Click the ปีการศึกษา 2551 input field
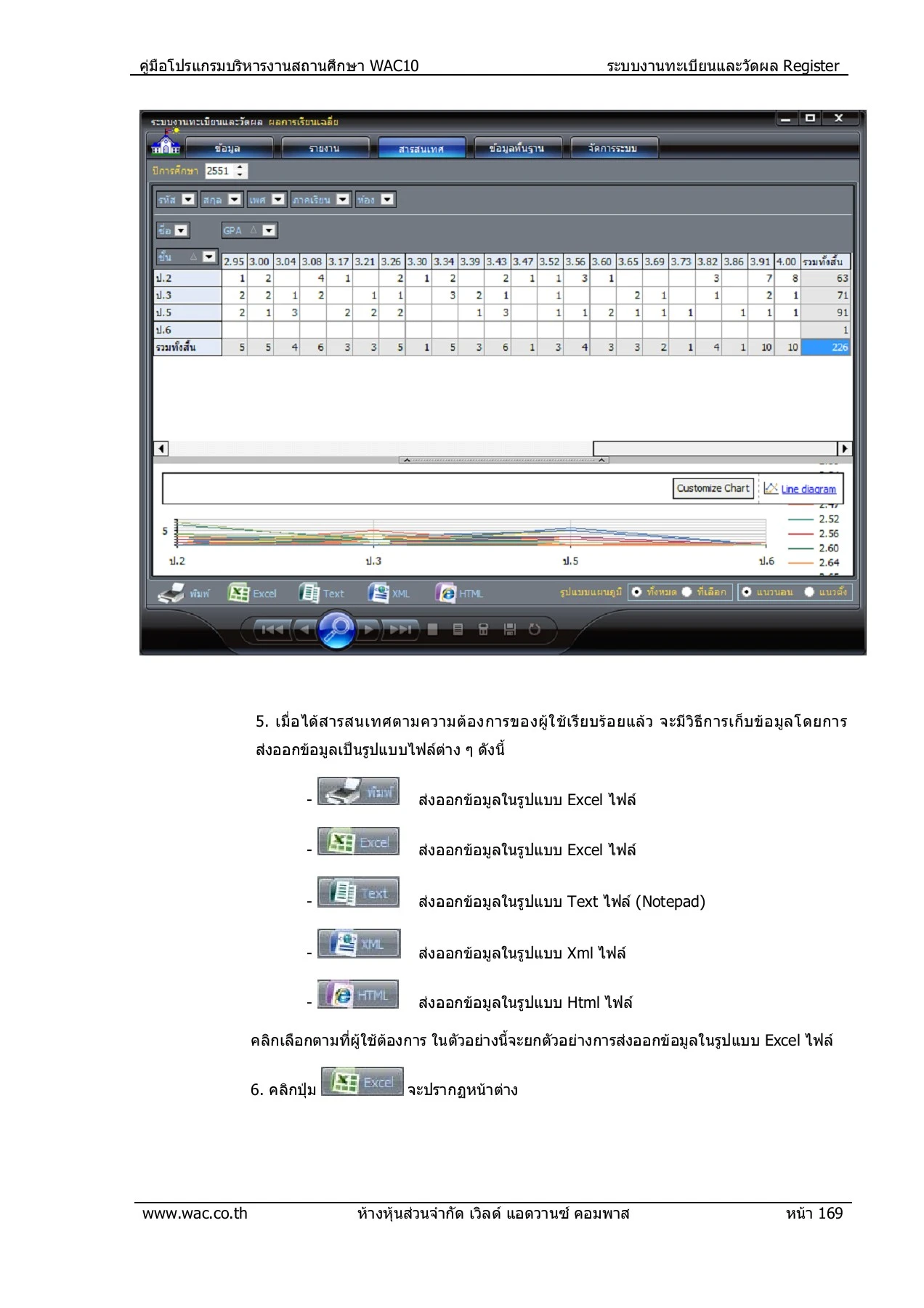 tap(219, 171)
